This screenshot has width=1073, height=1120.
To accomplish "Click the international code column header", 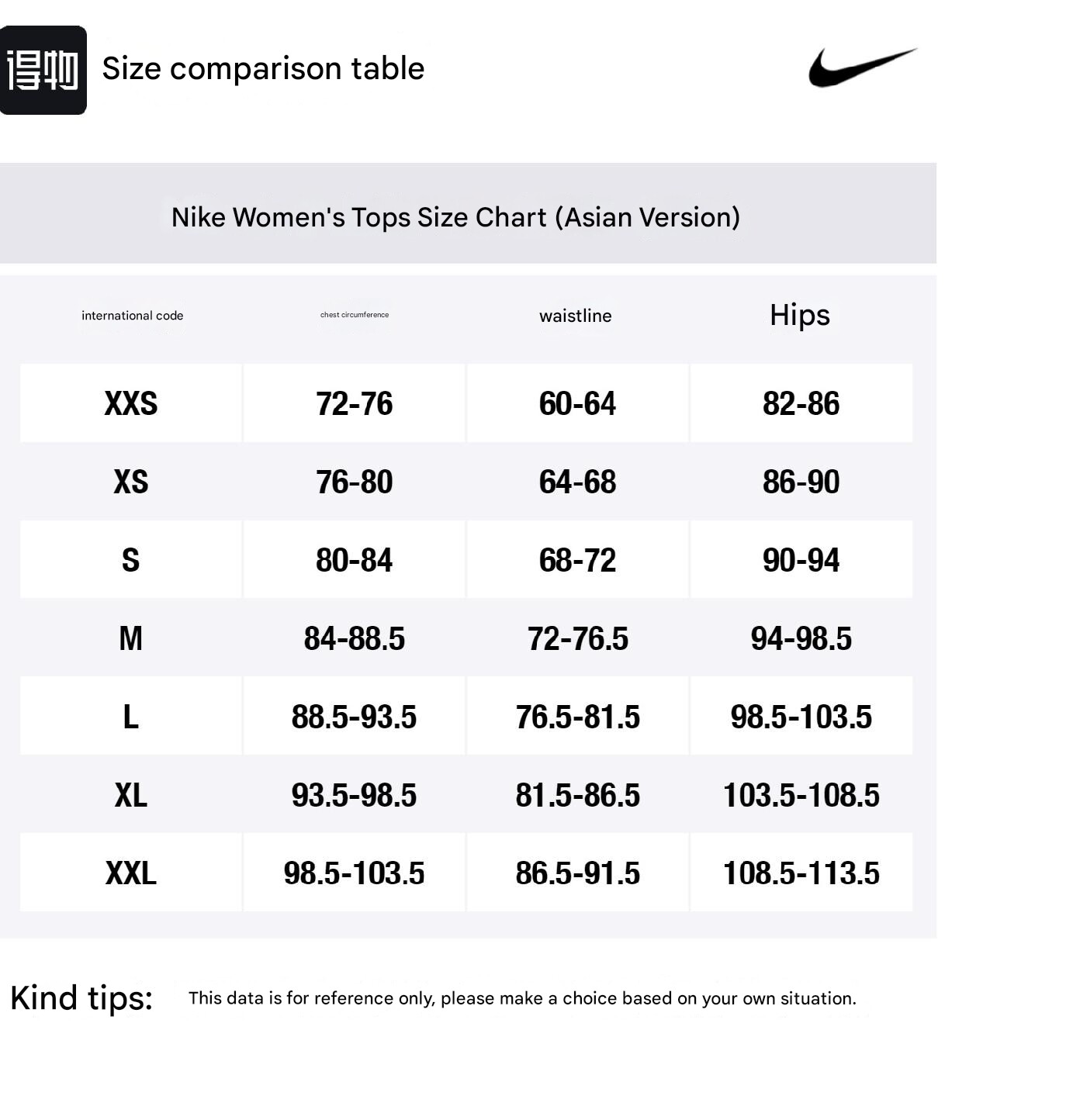I will pos(132,316).
